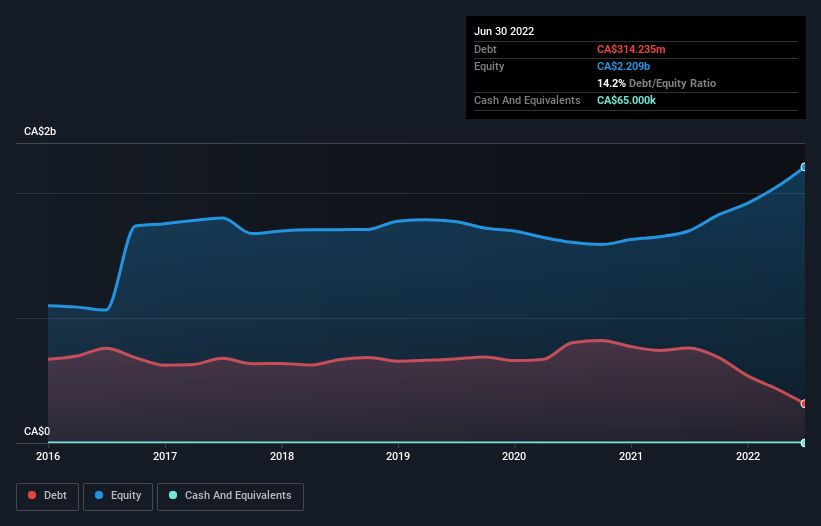Screen dimensions: 821x526
Task: Click the CA$0 y-axis label
Action: (x=37, y=431)
